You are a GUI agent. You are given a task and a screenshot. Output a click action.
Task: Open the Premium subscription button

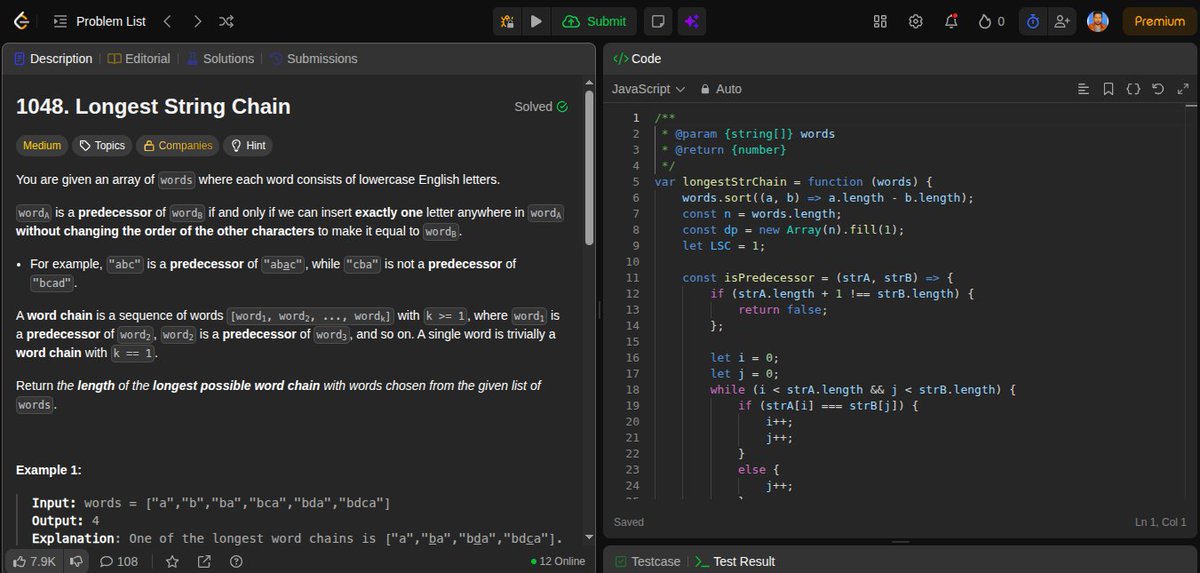tap(1159, 21)
